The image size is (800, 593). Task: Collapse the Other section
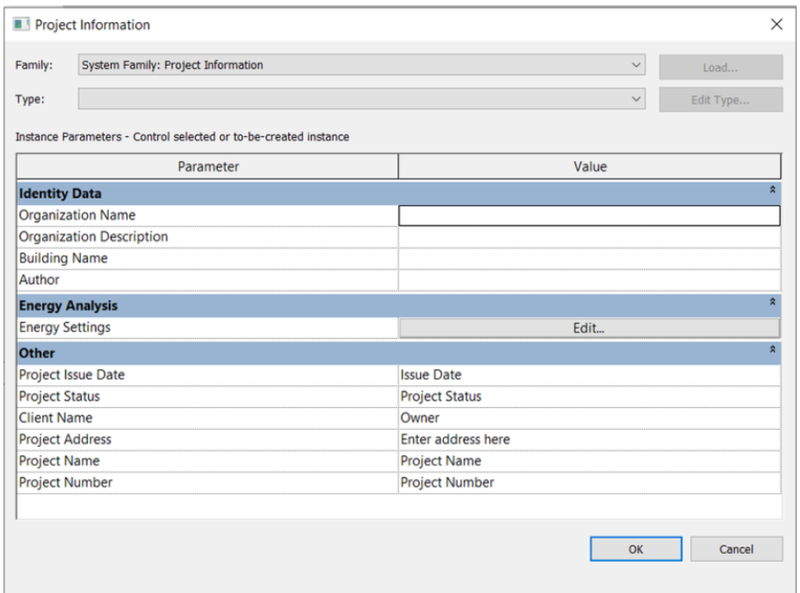pos(772,350)
